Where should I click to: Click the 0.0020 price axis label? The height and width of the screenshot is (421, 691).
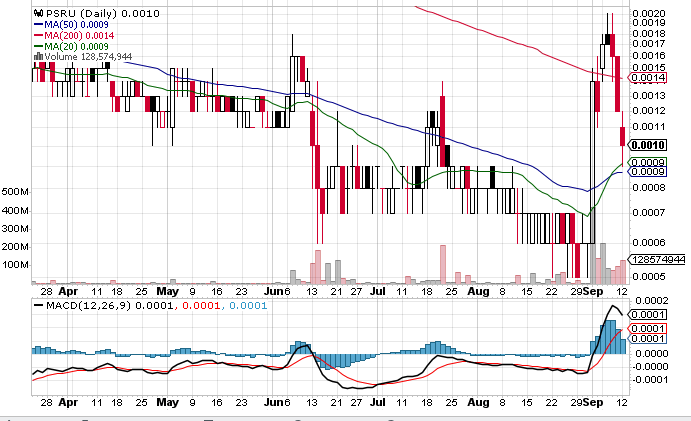(649, 14)
